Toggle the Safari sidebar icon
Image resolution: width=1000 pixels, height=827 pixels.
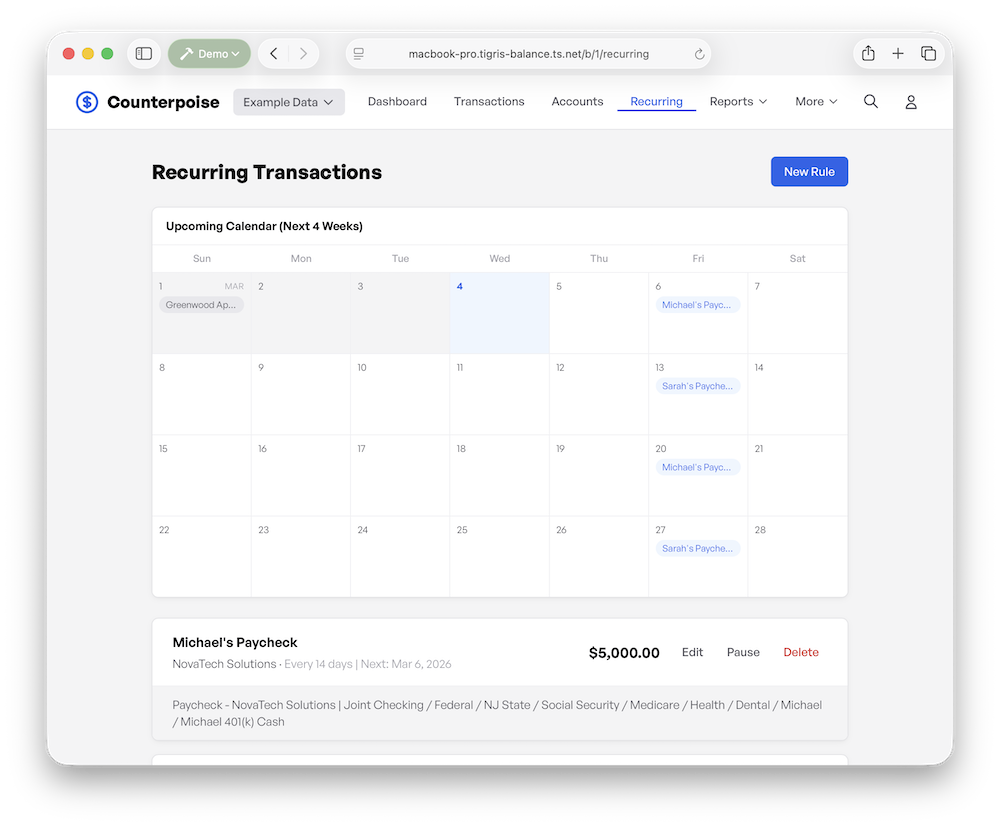tap(144, 54)
